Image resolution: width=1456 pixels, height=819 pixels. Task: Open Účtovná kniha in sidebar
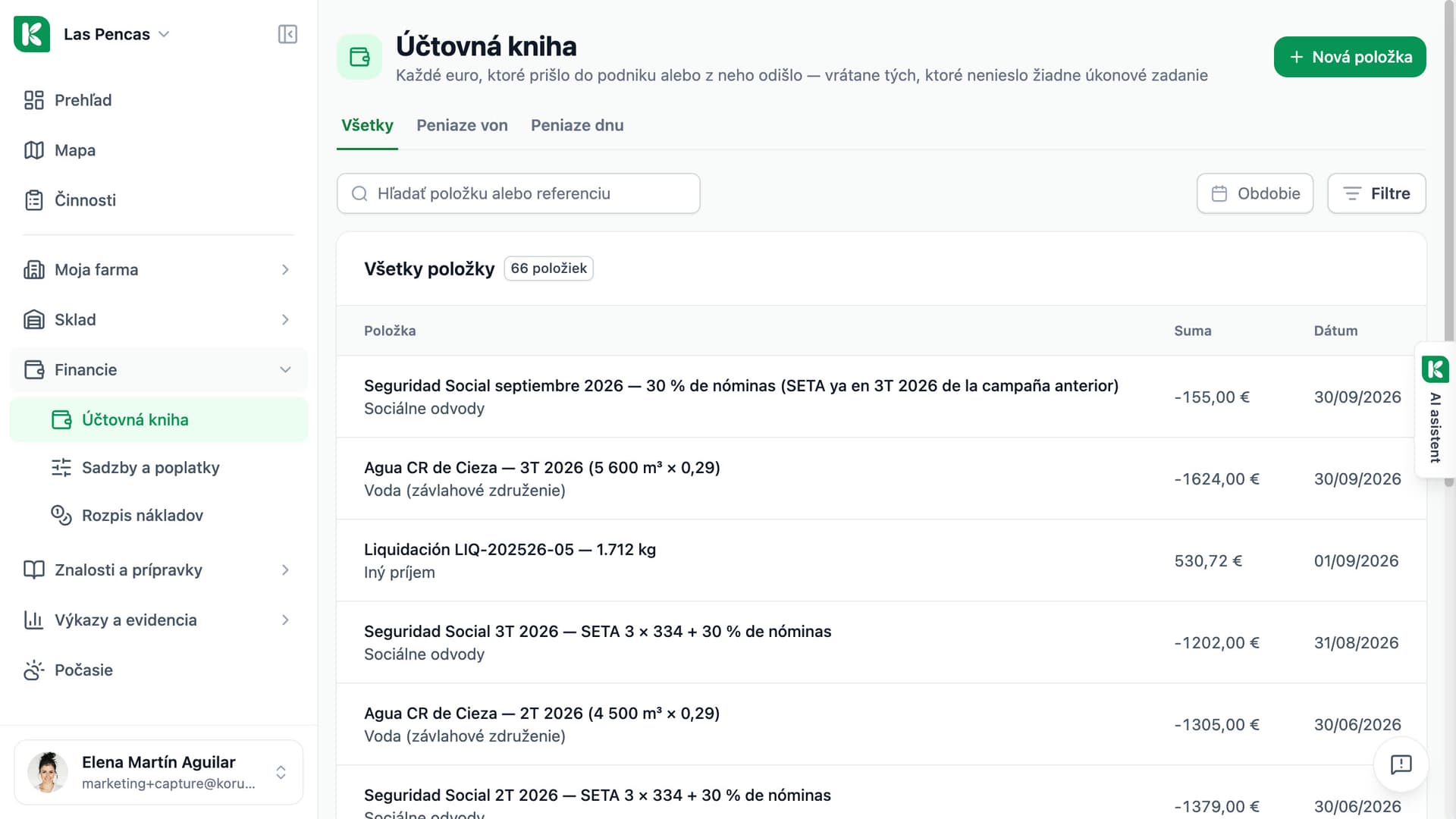click(158, 419)
